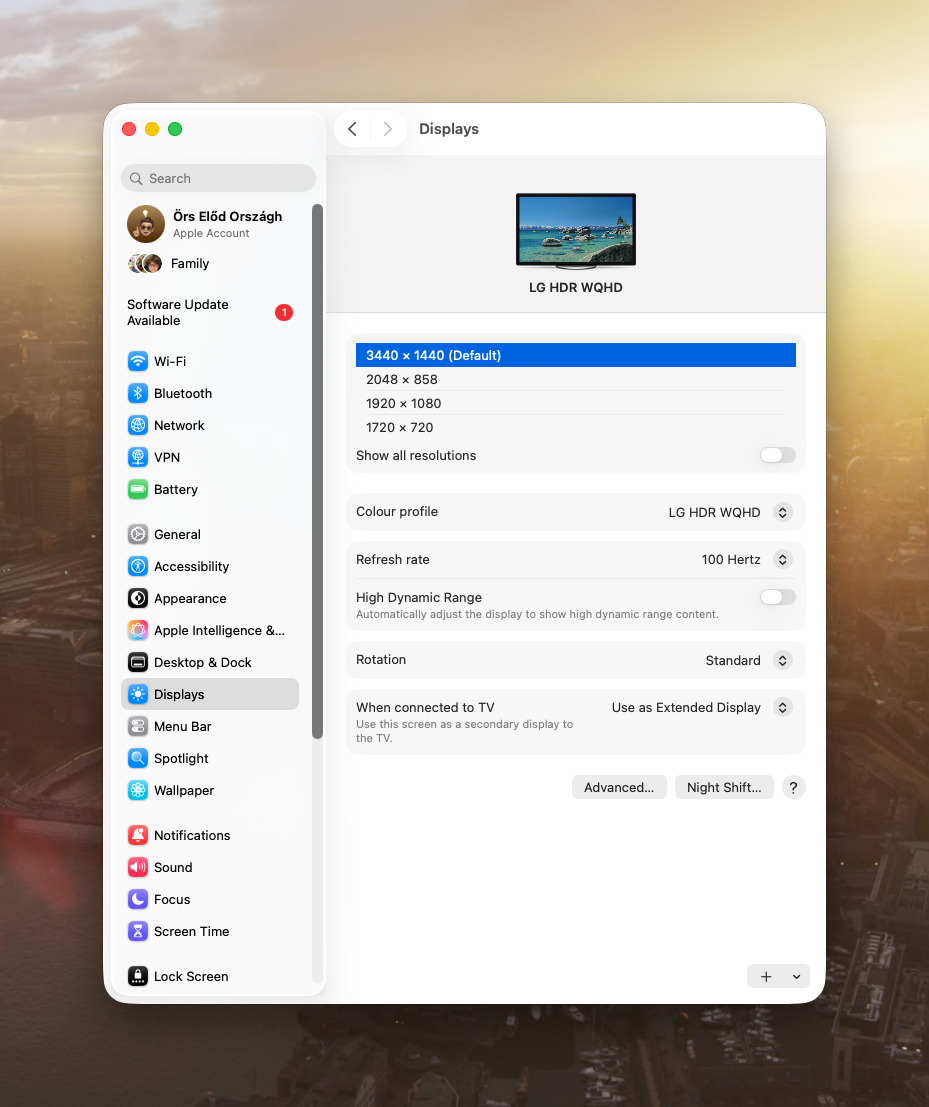Select the Spotlight magnifier icon
This screenshot has width=929, height=1107.
[x=138, y=758]
